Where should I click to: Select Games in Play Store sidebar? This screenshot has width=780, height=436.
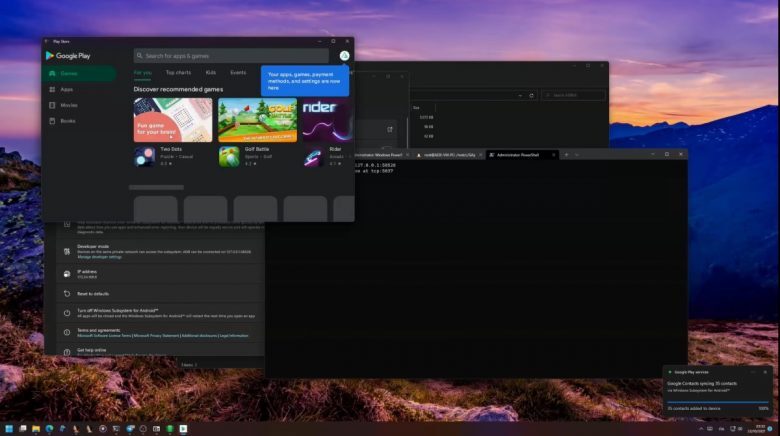(x=80, y=73)
